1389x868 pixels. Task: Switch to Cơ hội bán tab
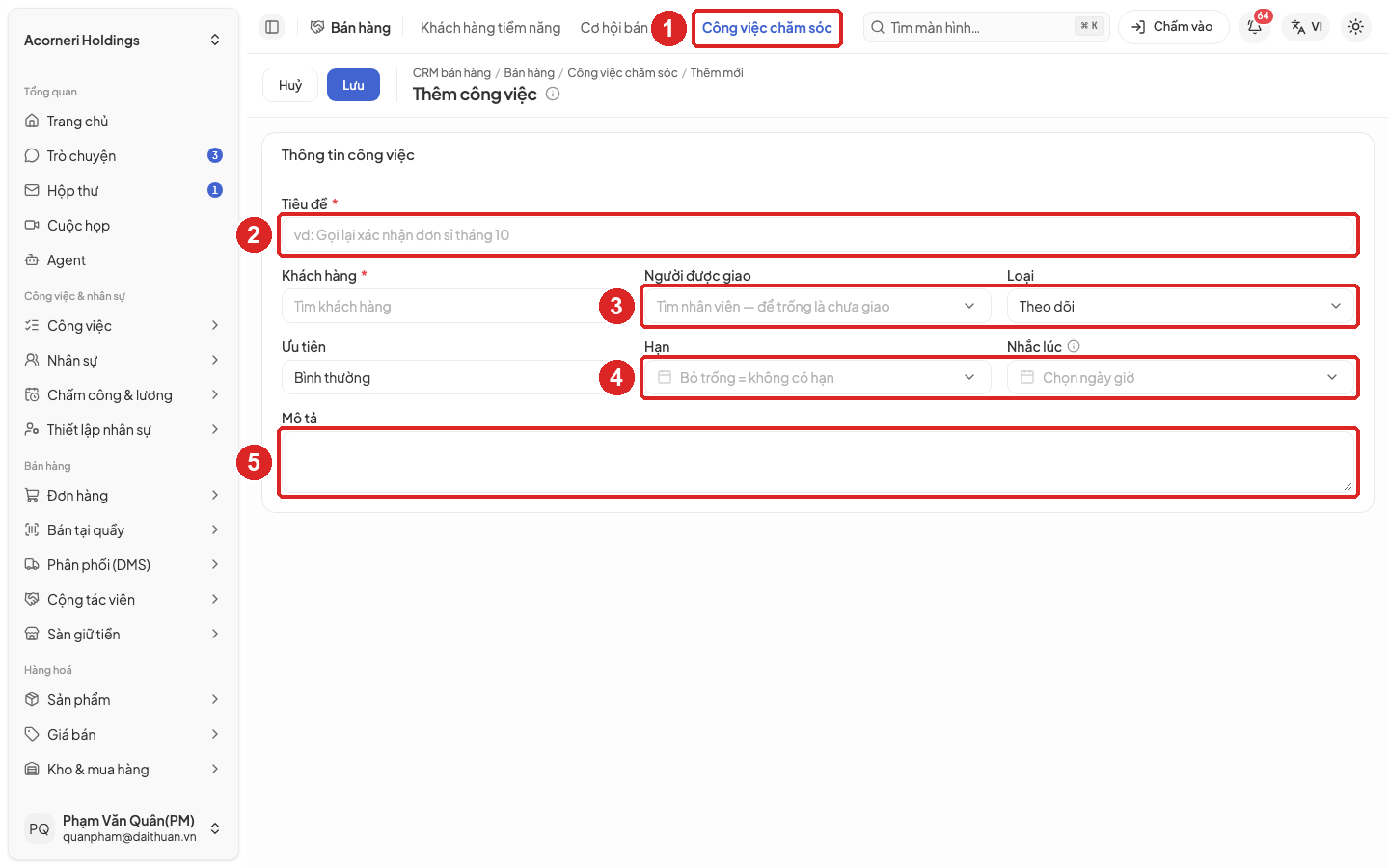click(614, 28)
